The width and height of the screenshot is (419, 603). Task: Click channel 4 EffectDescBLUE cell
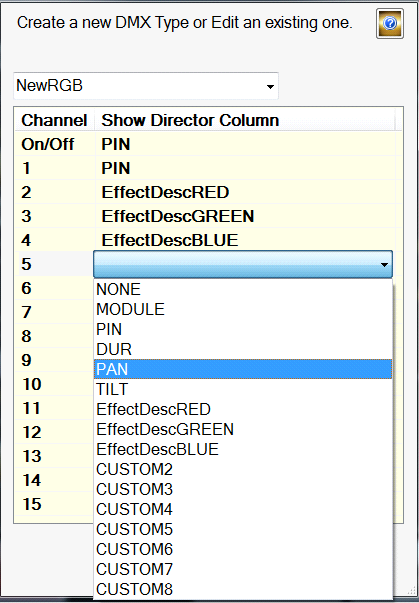click(248, 240)
